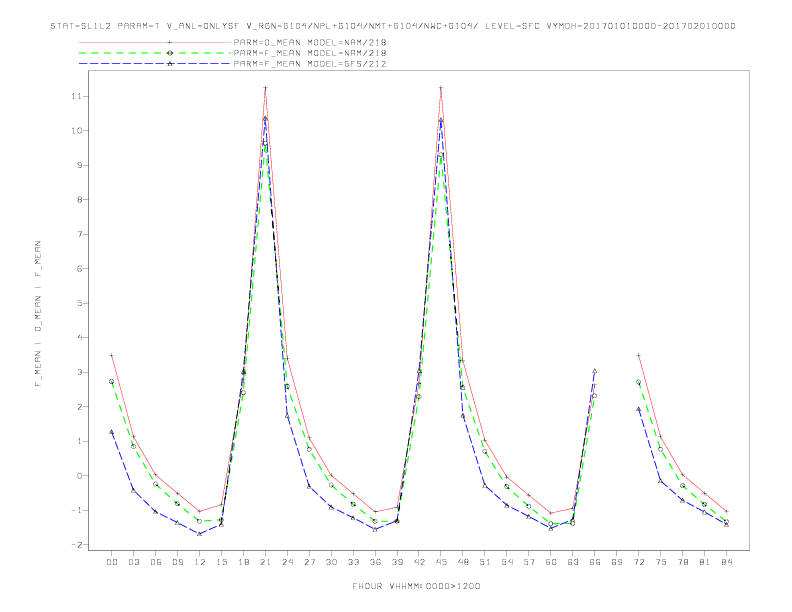
Task: Click y-axis tick label 3
Action: 80,372
